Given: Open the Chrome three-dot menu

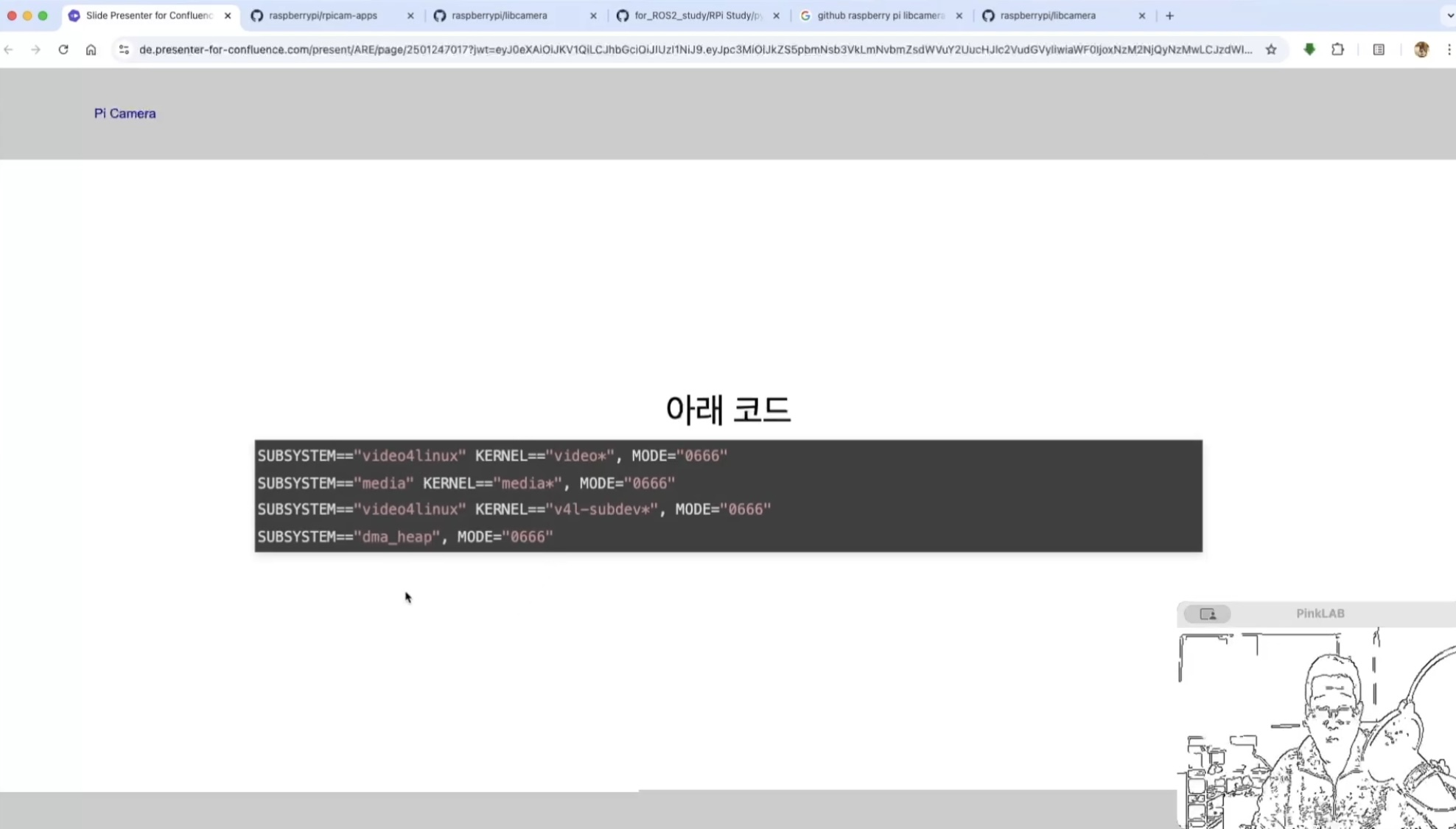Looking at the screenshot, I should [x=1449, y=49].
